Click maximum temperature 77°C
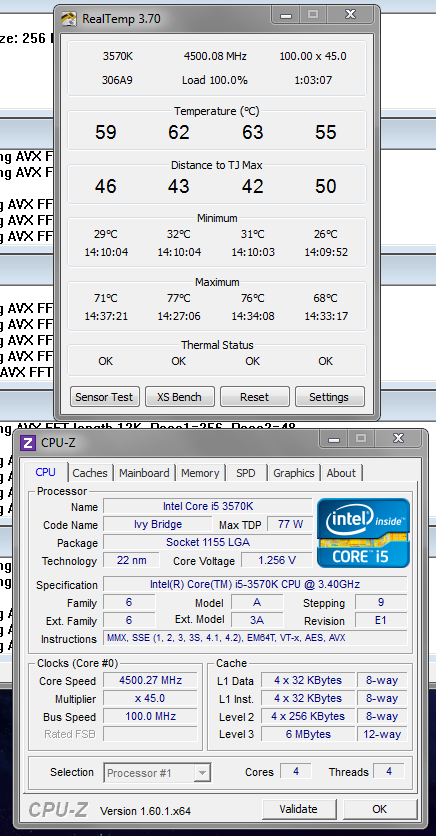The height and width of the screenshot is (836, 436). 179,298
